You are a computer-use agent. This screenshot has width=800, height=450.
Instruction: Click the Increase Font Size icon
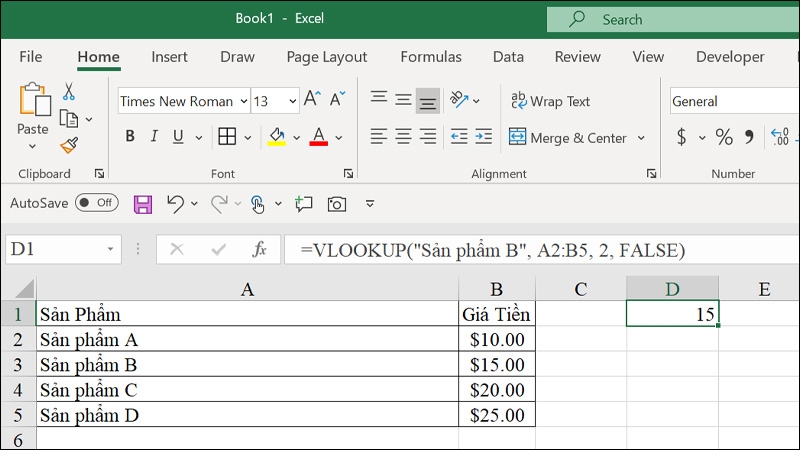click(x=312, y=101)
